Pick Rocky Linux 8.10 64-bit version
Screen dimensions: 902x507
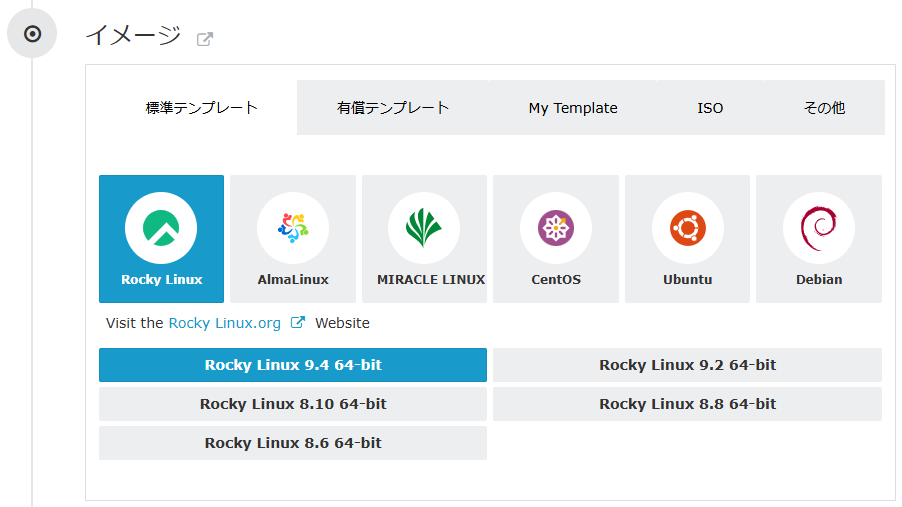click(293, 404)
